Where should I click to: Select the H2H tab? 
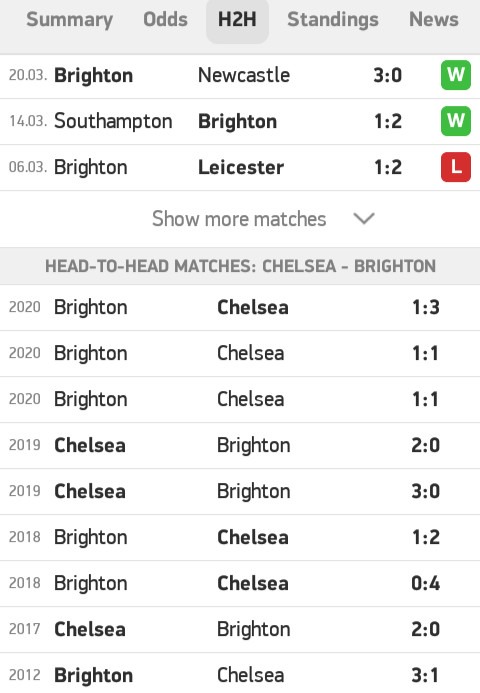point(237,21)
